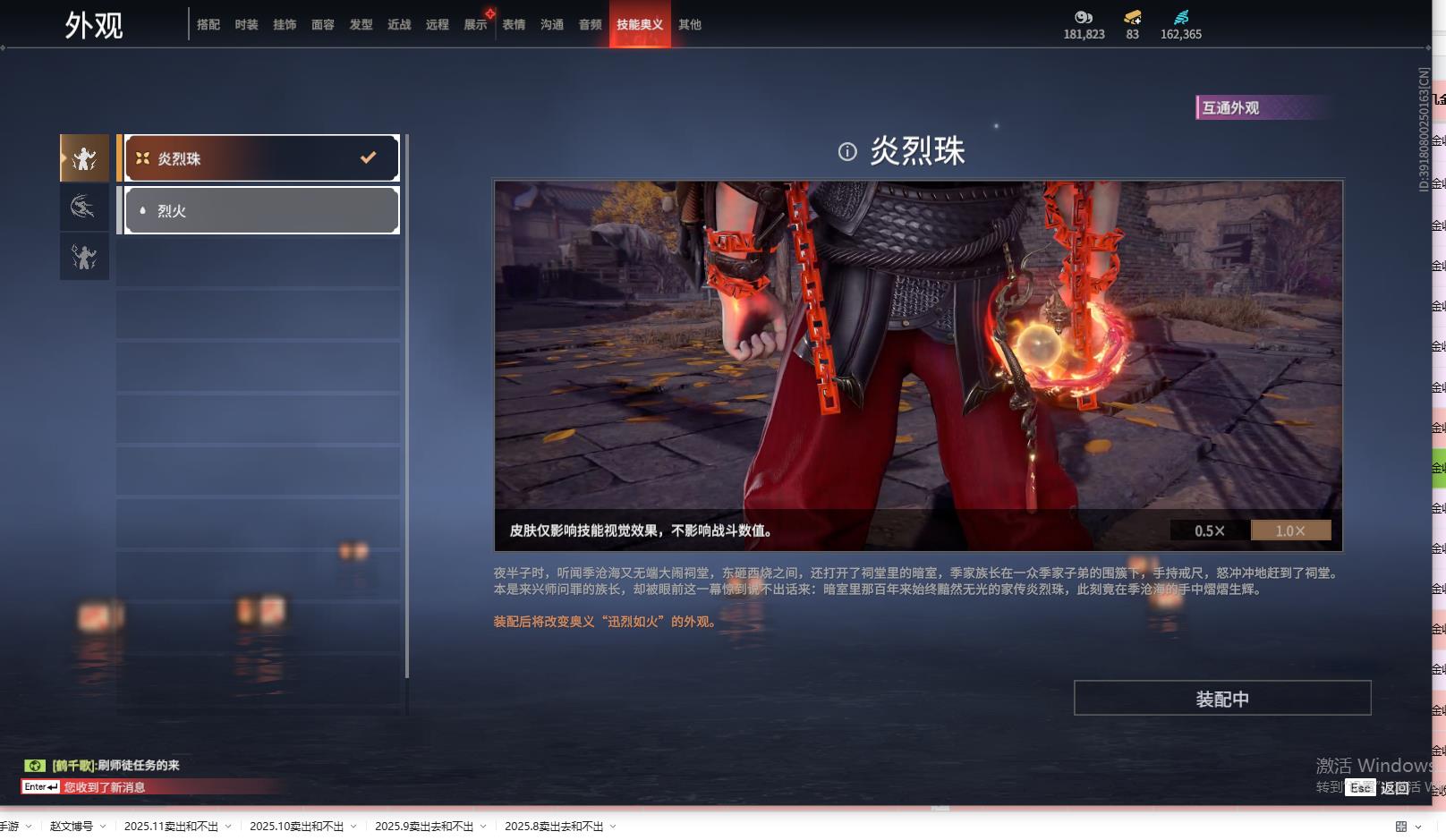Open dropdown of 2025.9卖出去和不出 sheet tab
The image size is (1446, 840).
point(483,827)
